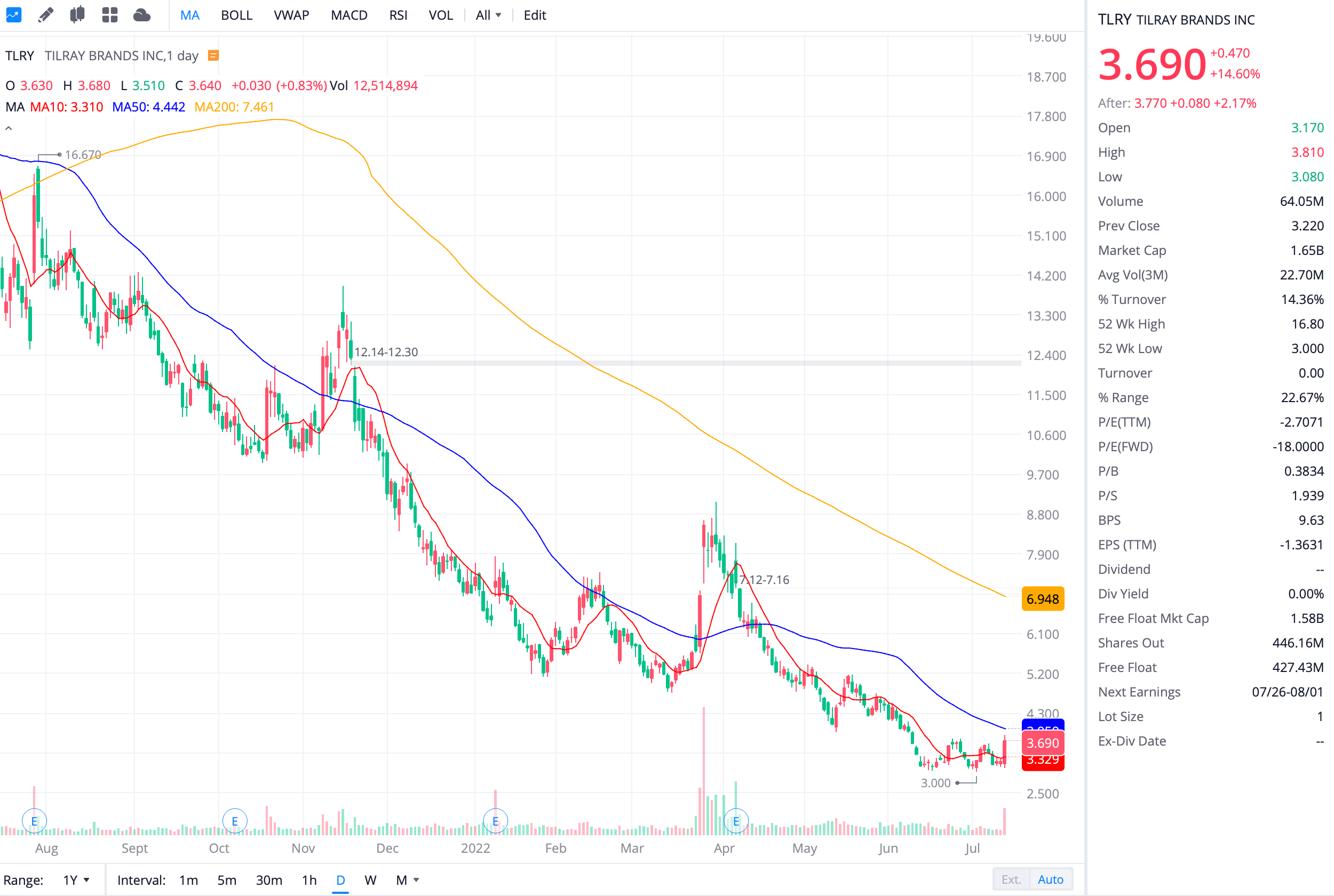Open the drawing pencil tool
The height and width of the screenshot is (896, 1334).
pos(46,15)
